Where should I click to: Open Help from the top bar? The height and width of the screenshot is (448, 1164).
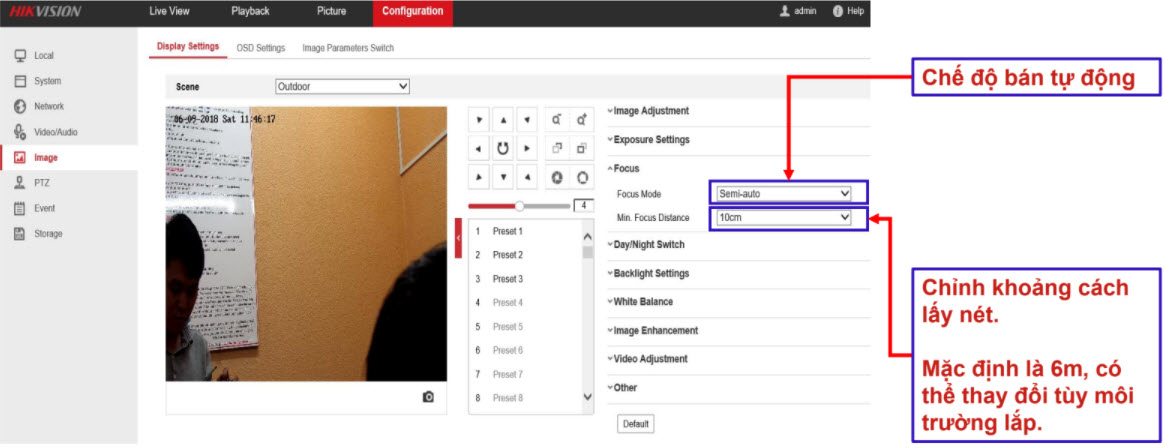pos(848,11)
